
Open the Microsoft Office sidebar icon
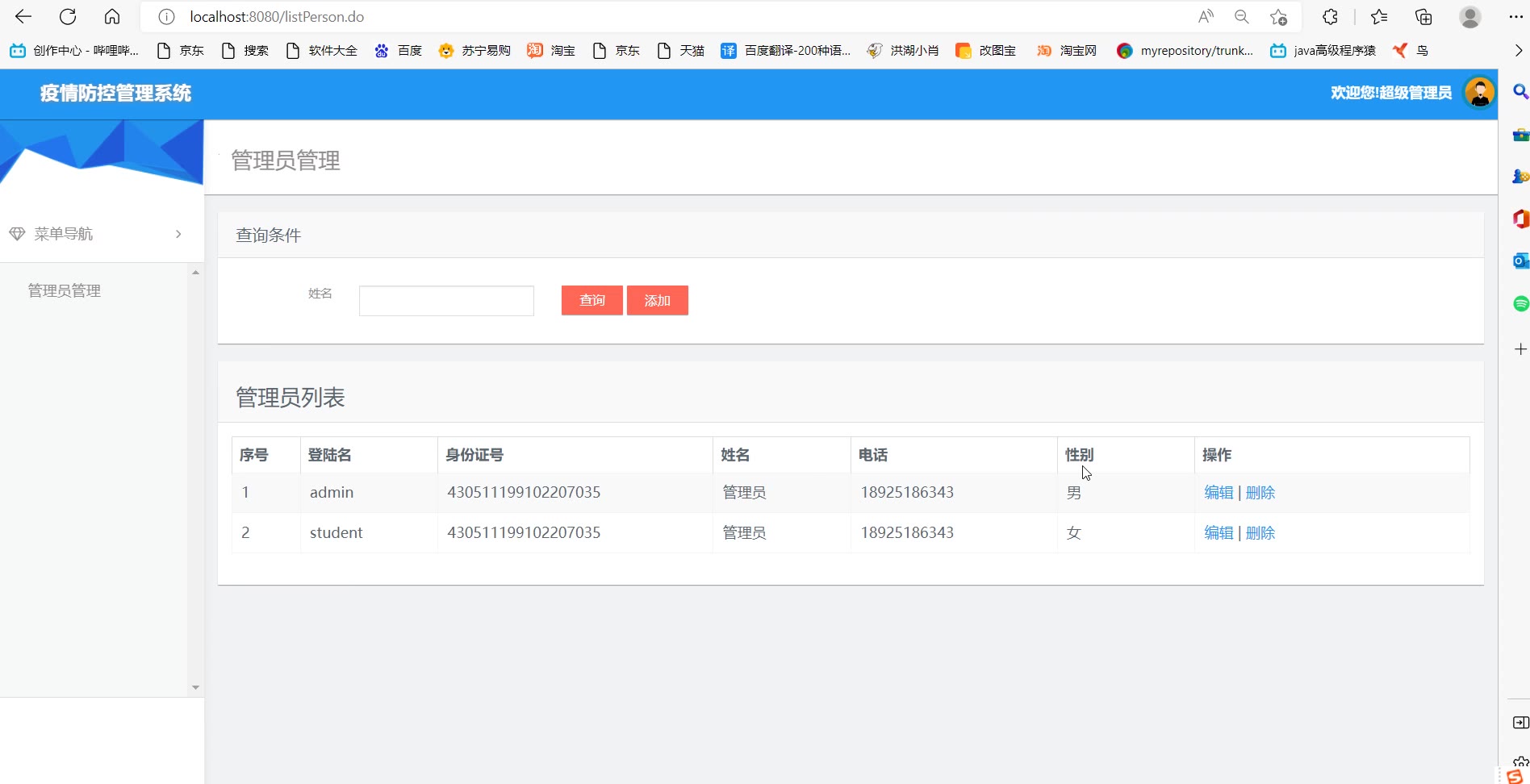[x=1520, y=219]
